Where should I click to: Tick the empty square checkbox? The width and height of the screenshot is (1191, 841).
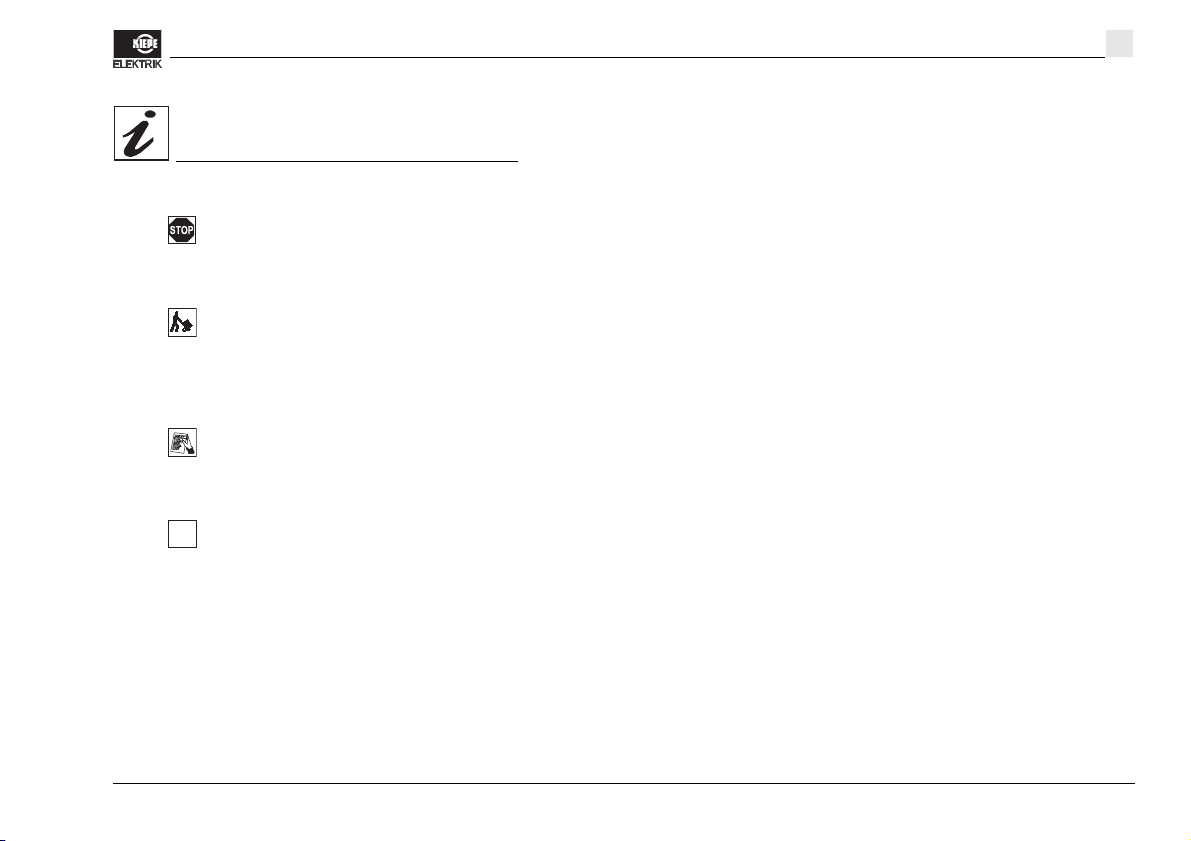[182, 534]
